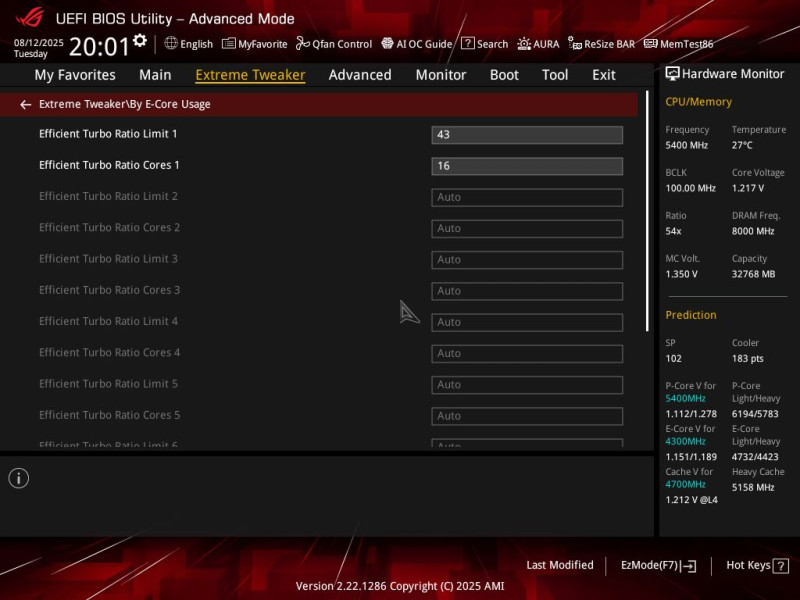
Task: Open the Exit tab
Action: click(604, 75)
